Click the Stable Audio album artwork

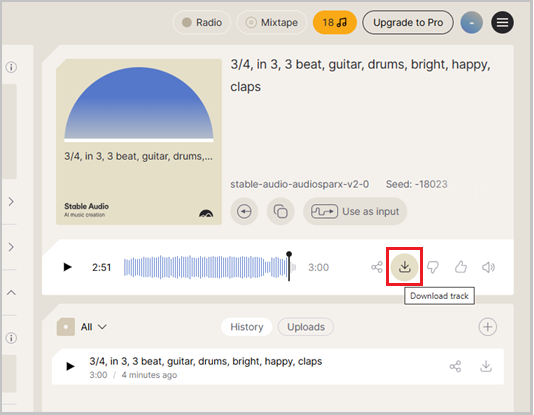[x=139, y=142]
